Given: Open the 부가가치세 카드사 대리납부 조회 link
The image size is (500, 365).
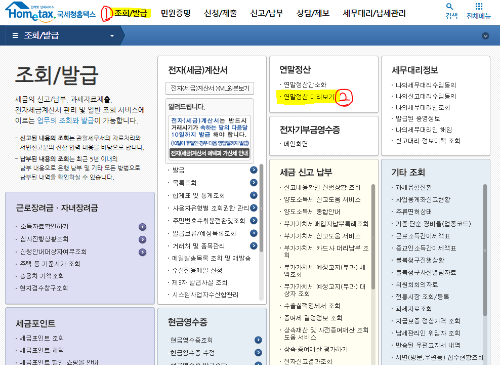Looking at the screenshot, I should pyautogui.click(x=326, y=251).
